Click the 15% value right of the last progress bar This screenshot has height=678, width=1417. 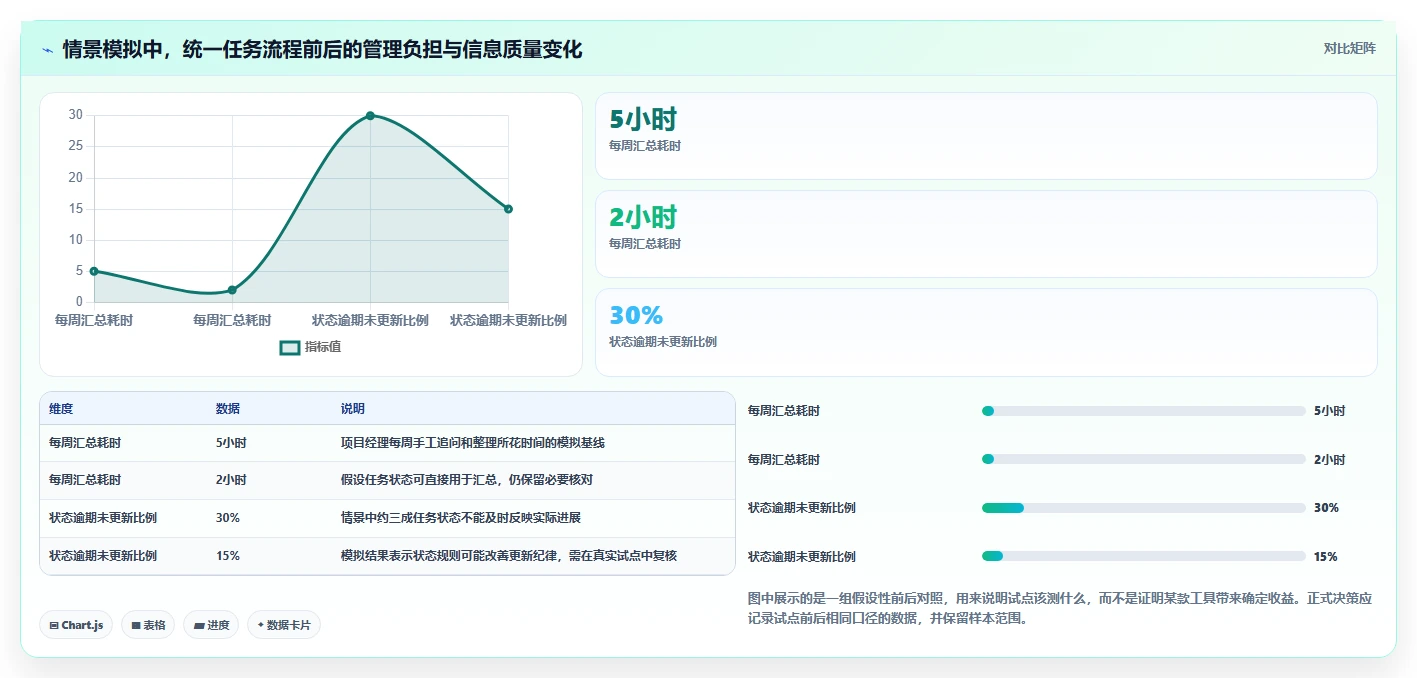click(1326, 557)
